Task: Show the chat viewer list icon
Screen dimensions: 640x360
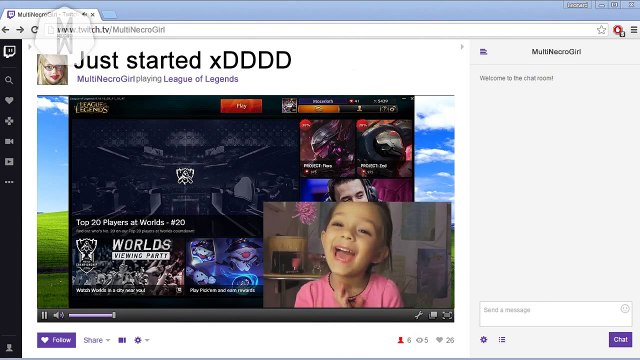Action: coord(502,340)
